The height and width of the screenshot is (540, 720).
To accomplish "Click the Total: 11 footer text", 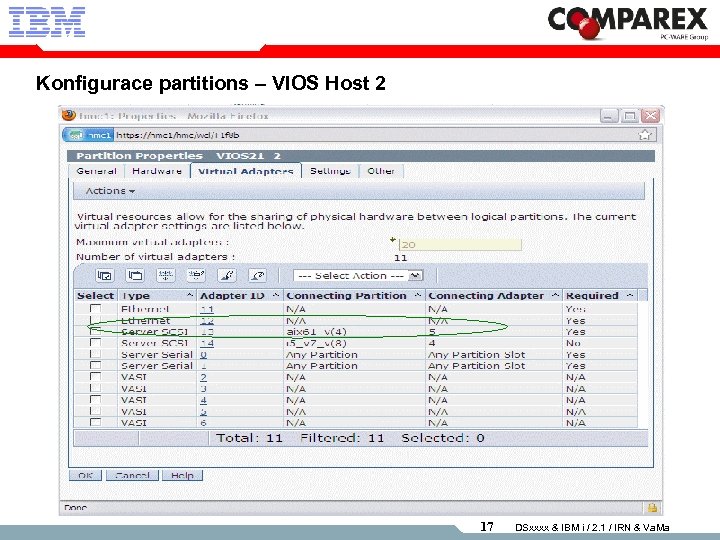I will pyautogui.click(x=249, y=438).
